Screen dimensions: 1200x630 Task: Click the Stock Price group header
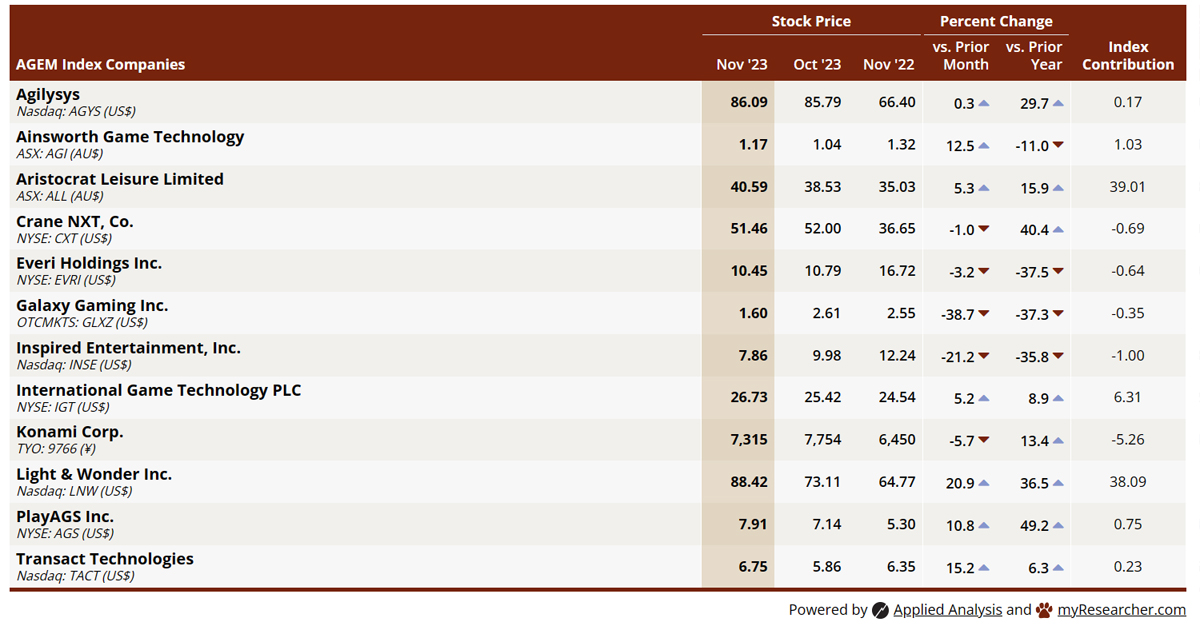click(x=811, y=21)
